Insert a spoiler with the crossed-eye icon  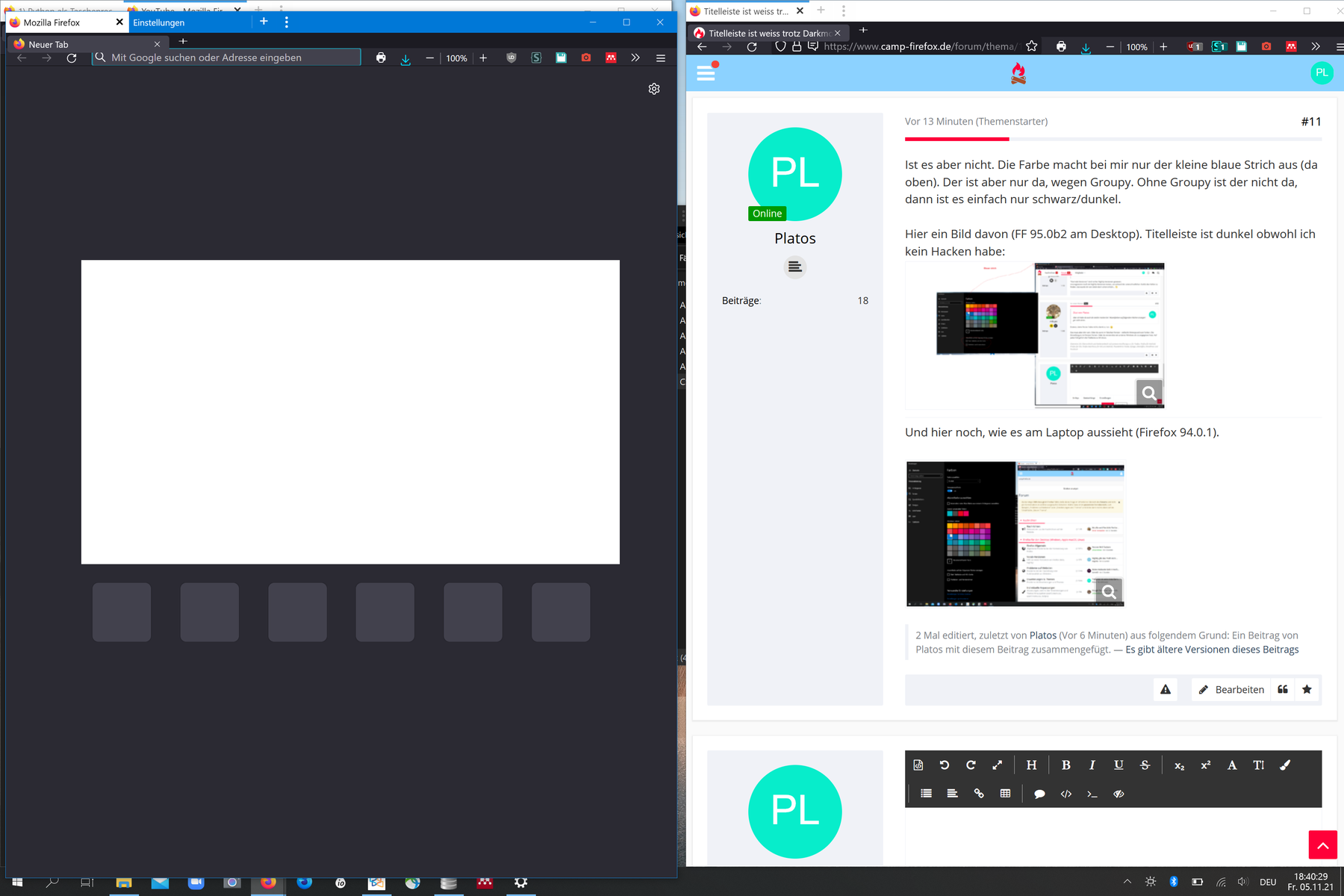[1119, 794]
